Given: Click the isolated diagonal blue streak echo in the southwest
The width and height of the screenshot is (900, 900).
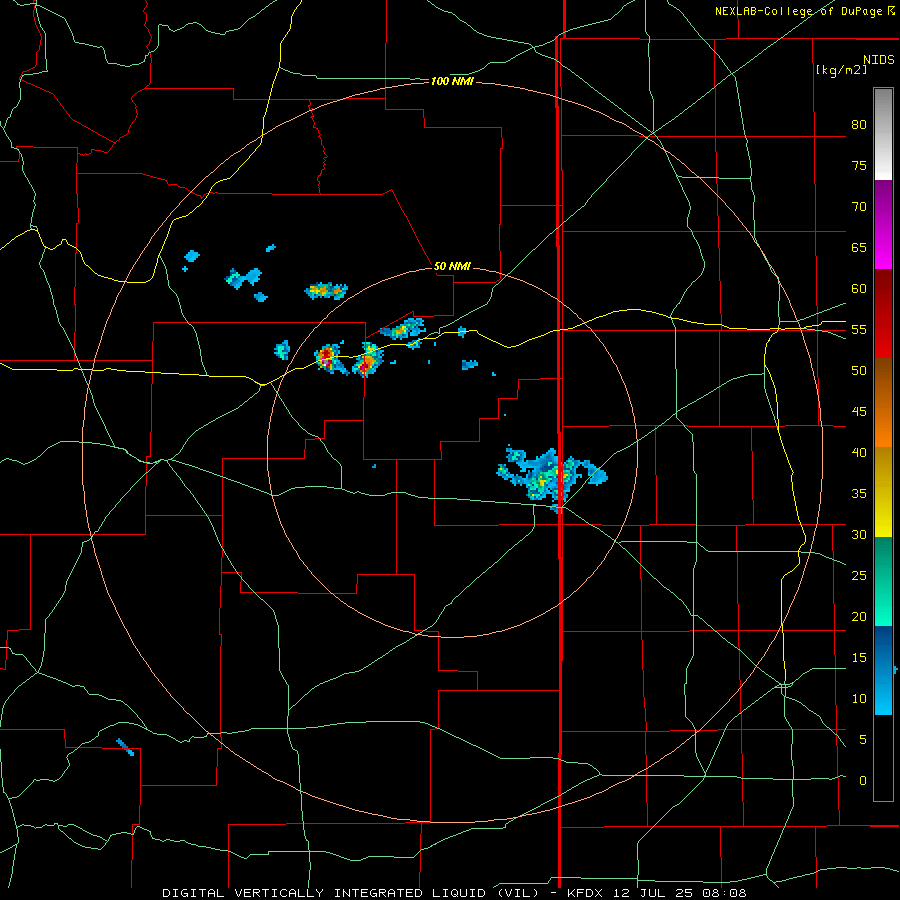Looking at the screenshot, I should [125, 747].
